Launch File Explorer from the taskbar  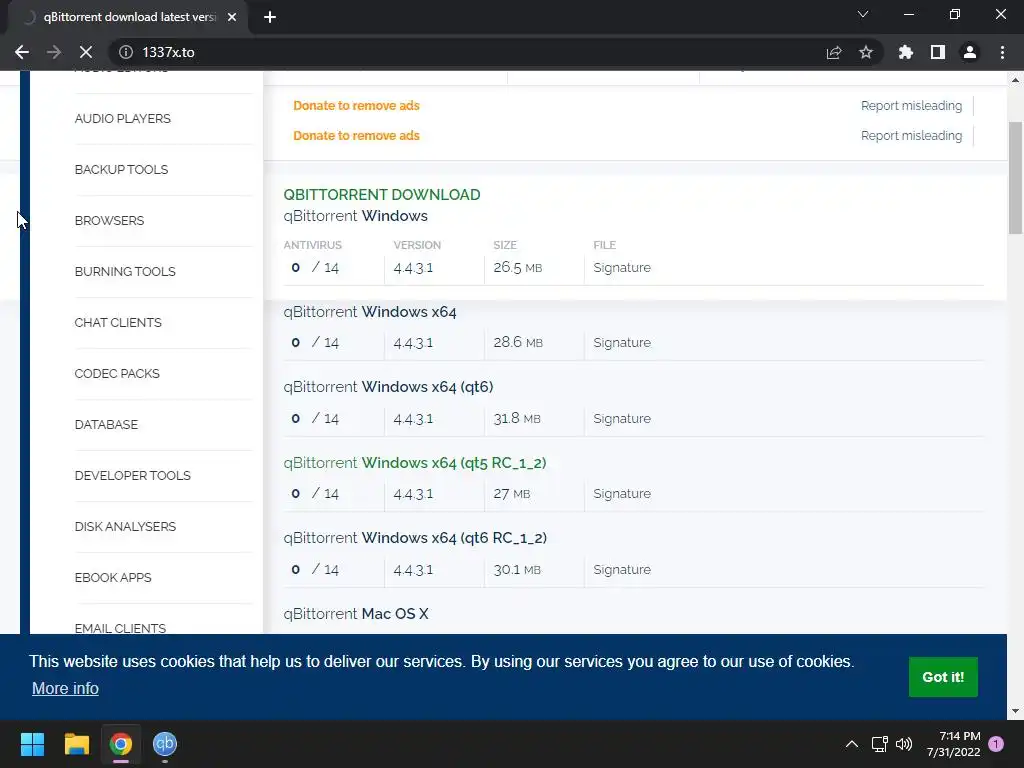[x=76, y=744]
